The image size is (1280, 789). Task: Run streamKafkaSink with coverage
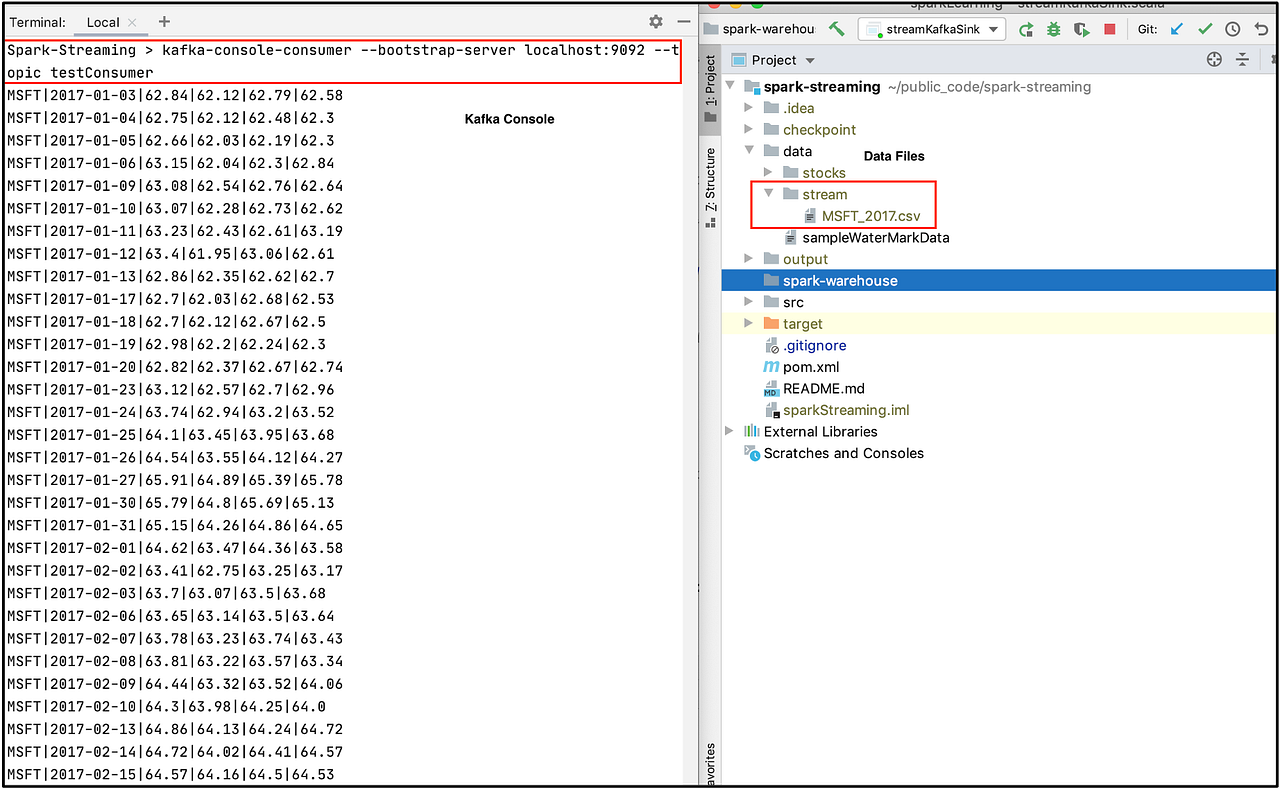[1081, 29]
